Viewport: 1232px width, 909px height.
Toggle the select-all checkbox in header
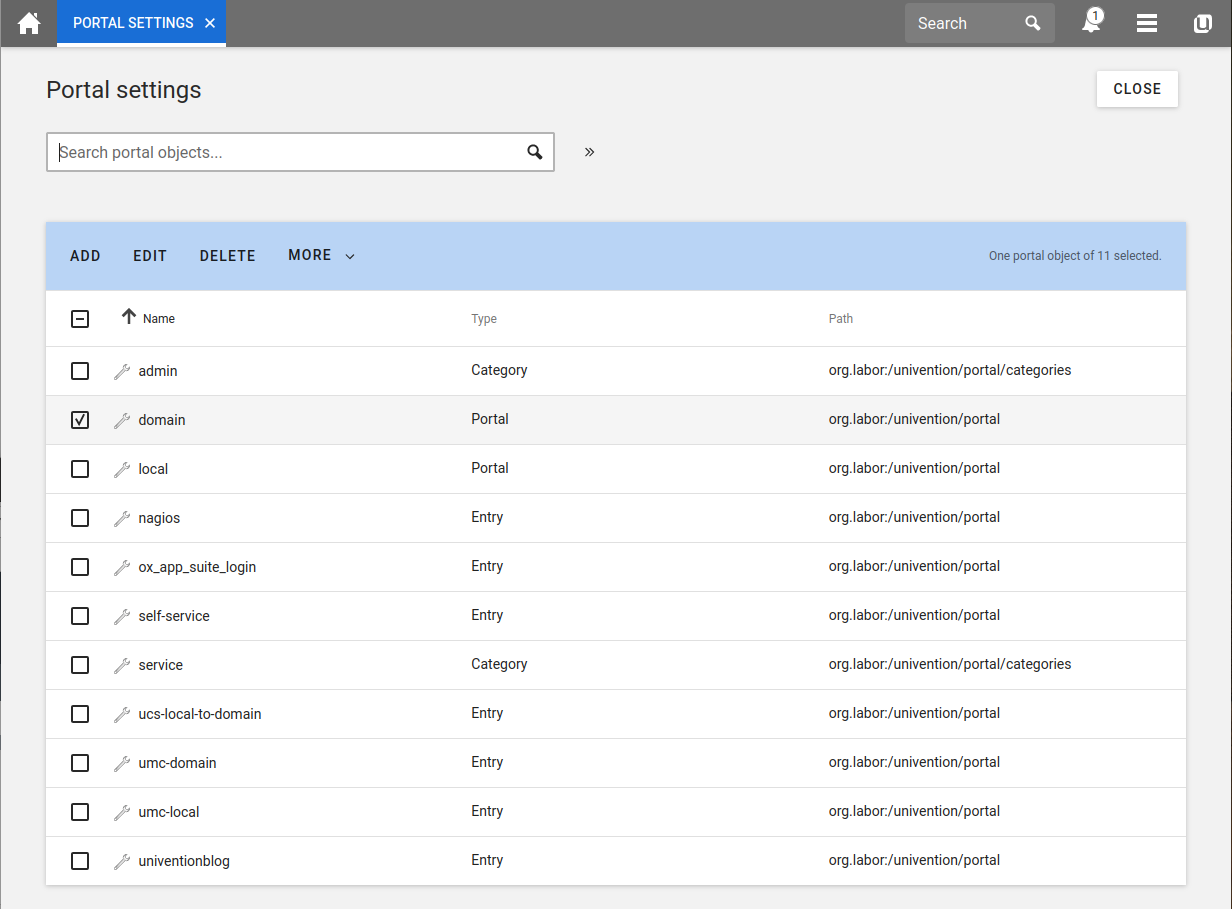[80, 319]
